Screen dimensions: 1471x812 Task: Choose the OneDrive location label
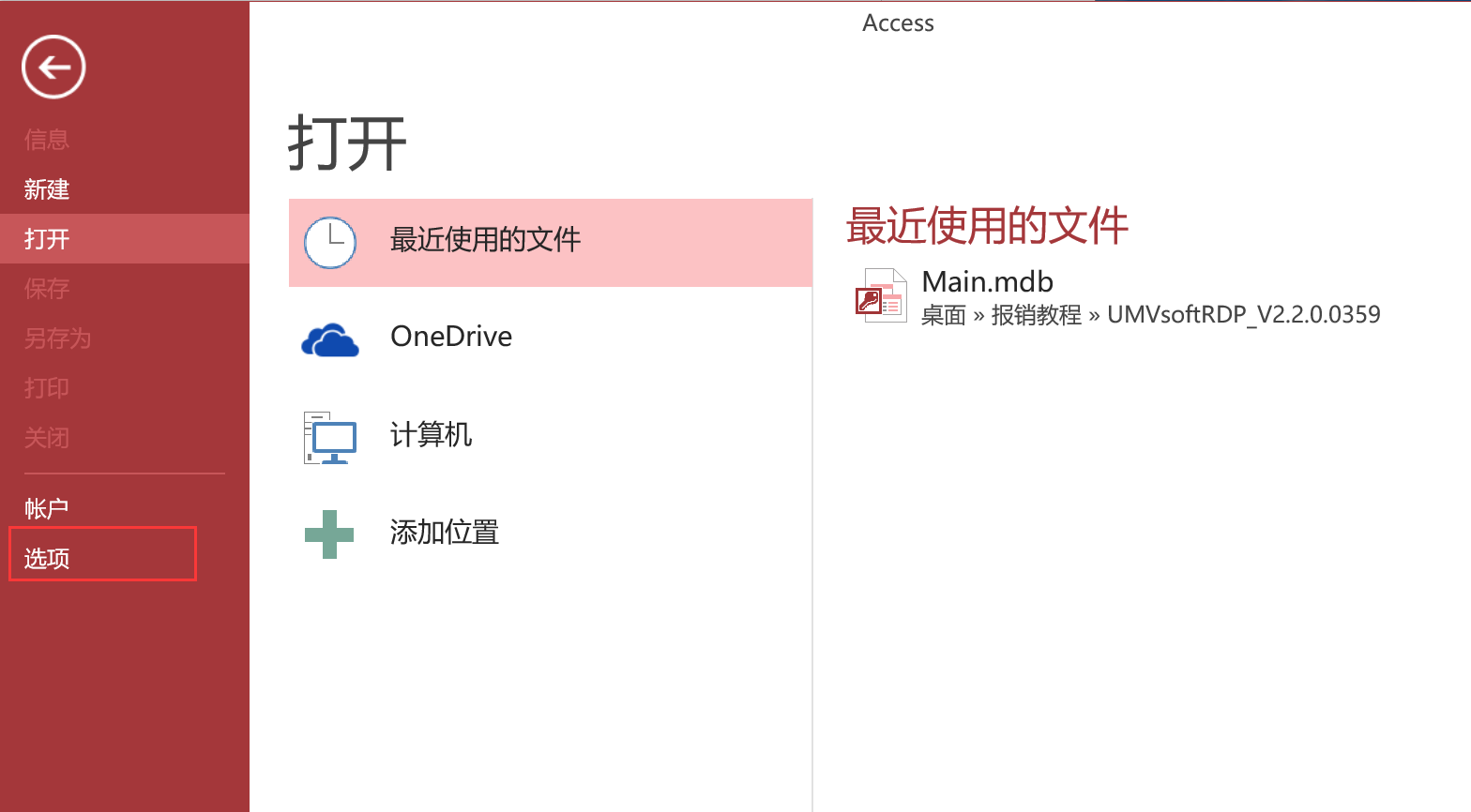451,336
